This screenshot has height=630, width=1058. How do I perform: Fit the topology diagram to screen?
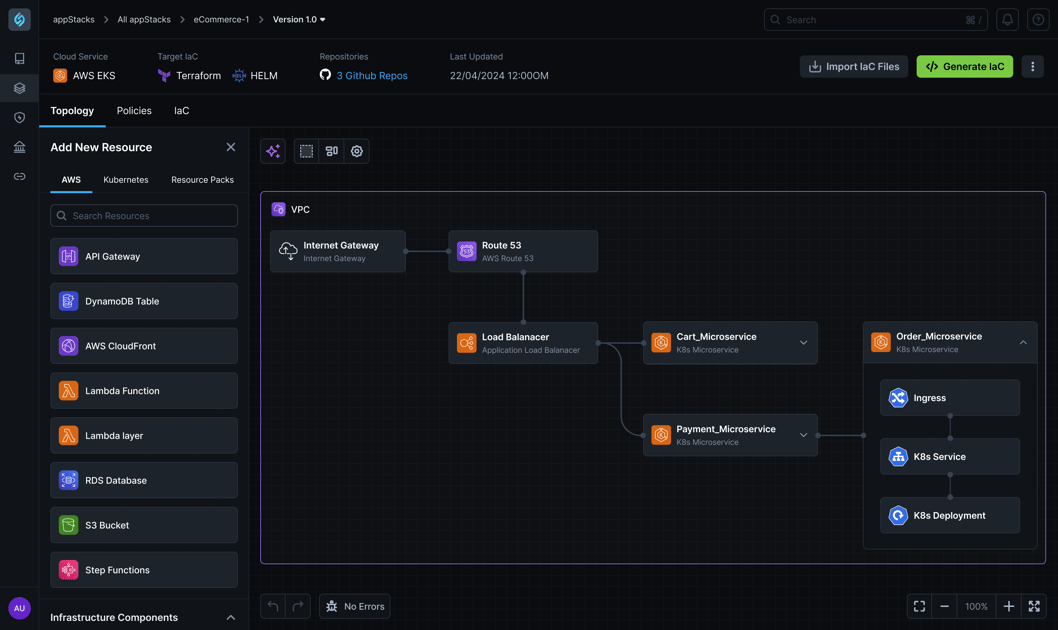919,606
